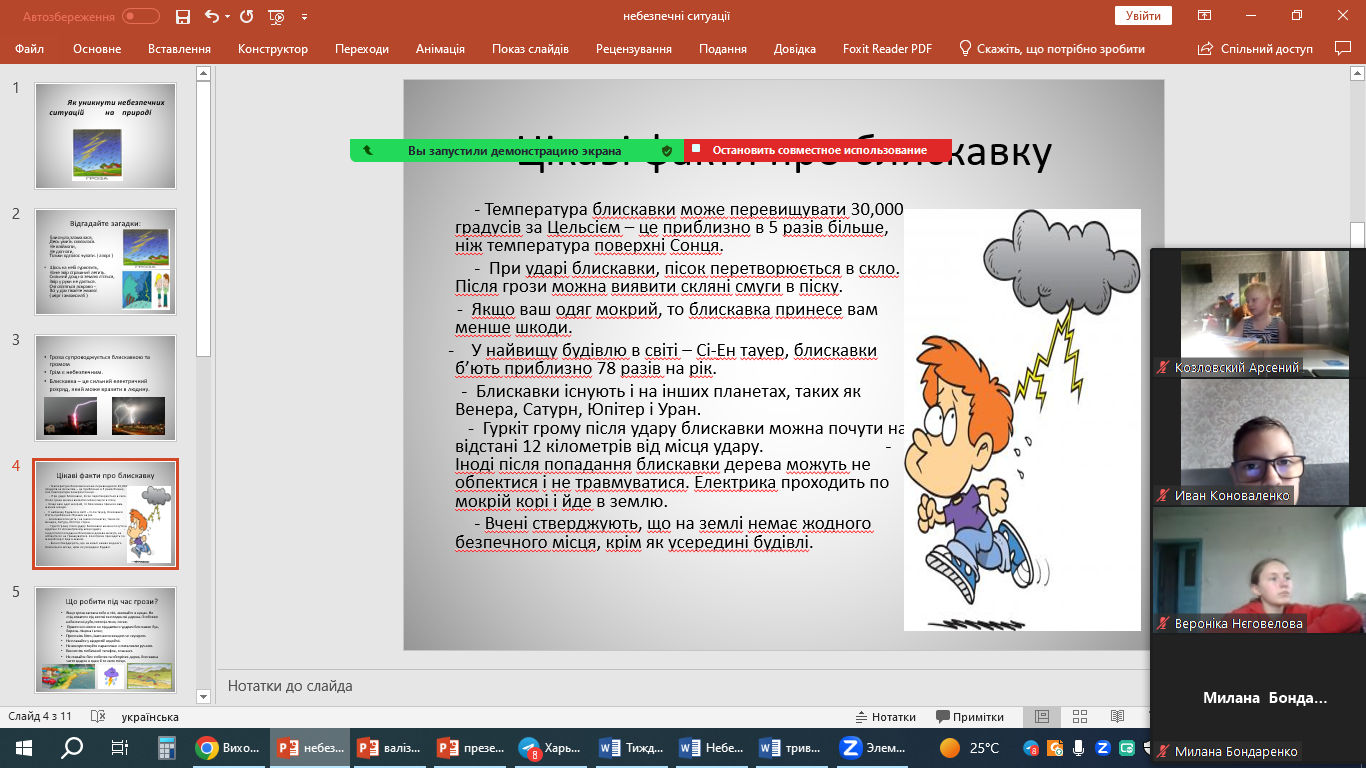
Task: Click the Увійти sign-in button
Action: tap(1143, 16)
